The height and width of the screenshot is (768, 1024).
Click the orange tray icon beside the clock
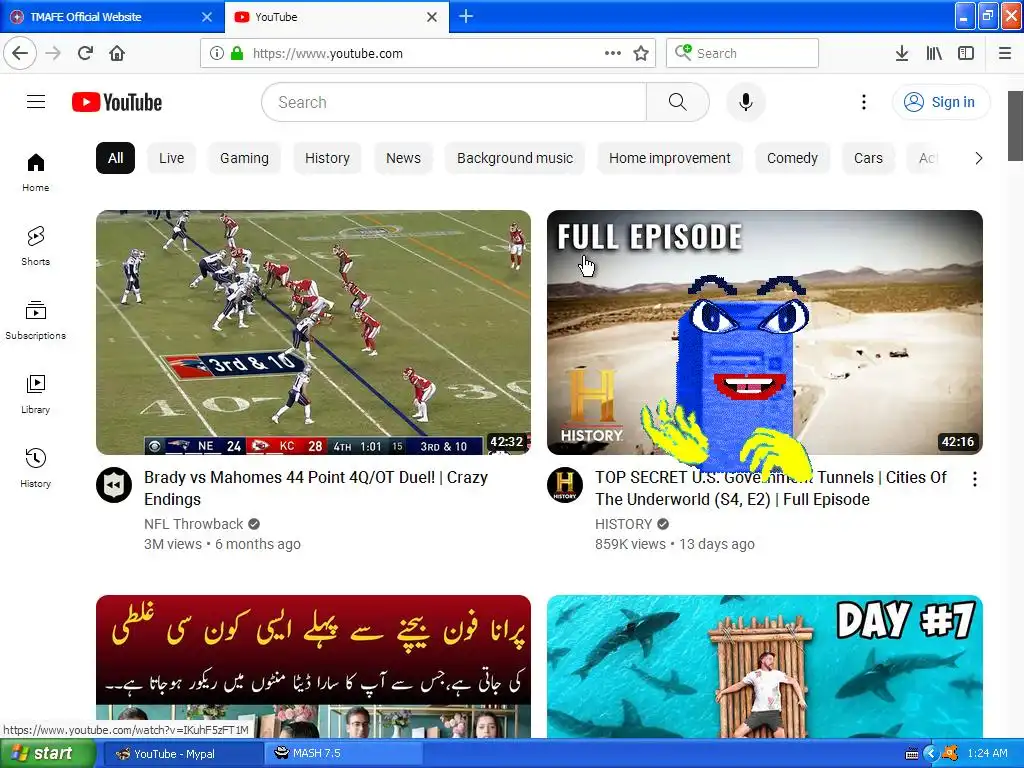click(950, 754)
